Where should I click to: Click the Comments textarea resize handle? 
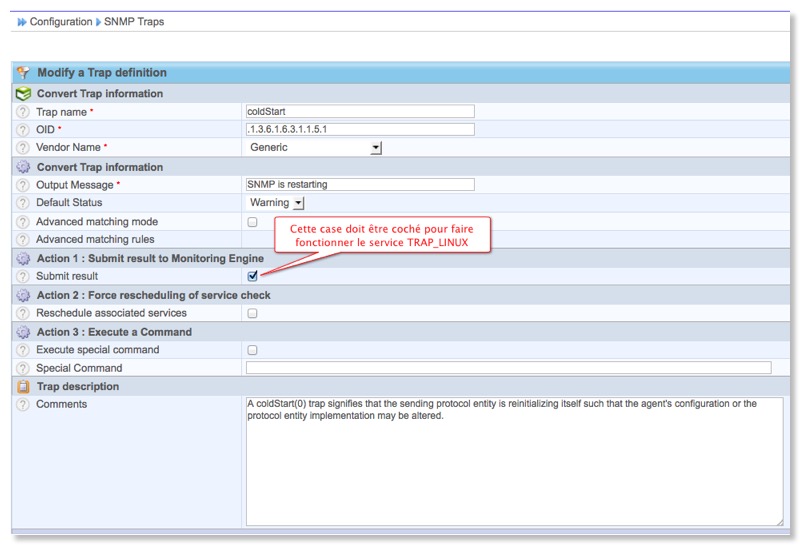(x=778, y=521)
